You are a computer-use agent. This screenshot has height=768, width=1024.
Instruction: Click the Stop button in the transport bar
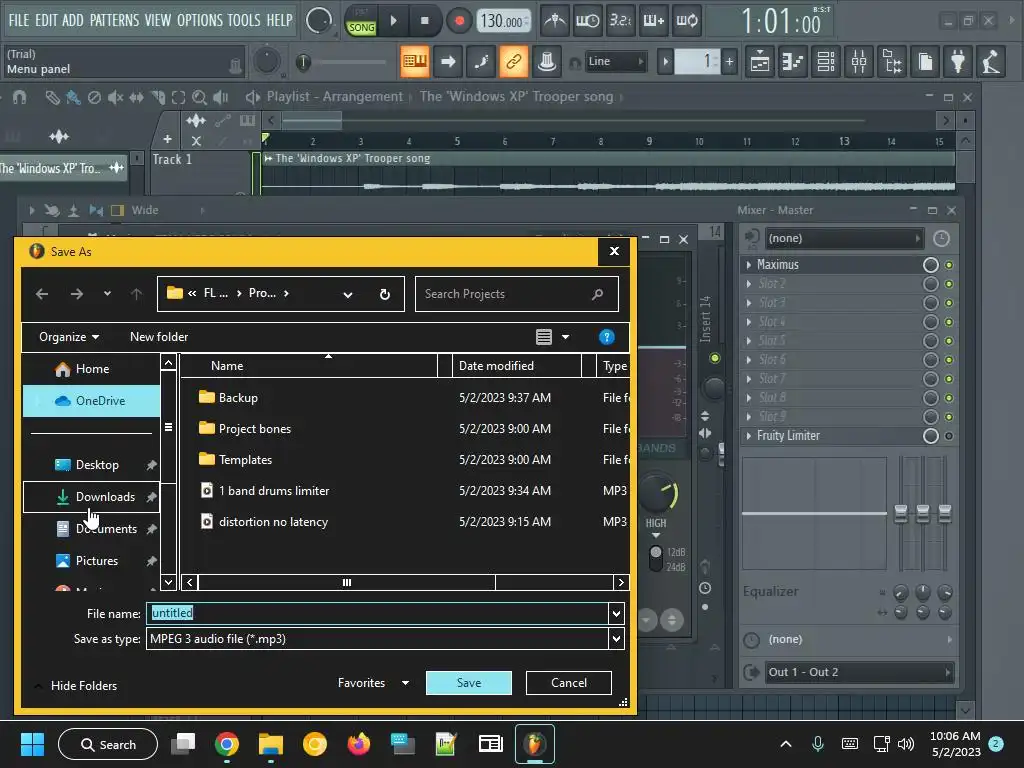click(x=424, y=21)
